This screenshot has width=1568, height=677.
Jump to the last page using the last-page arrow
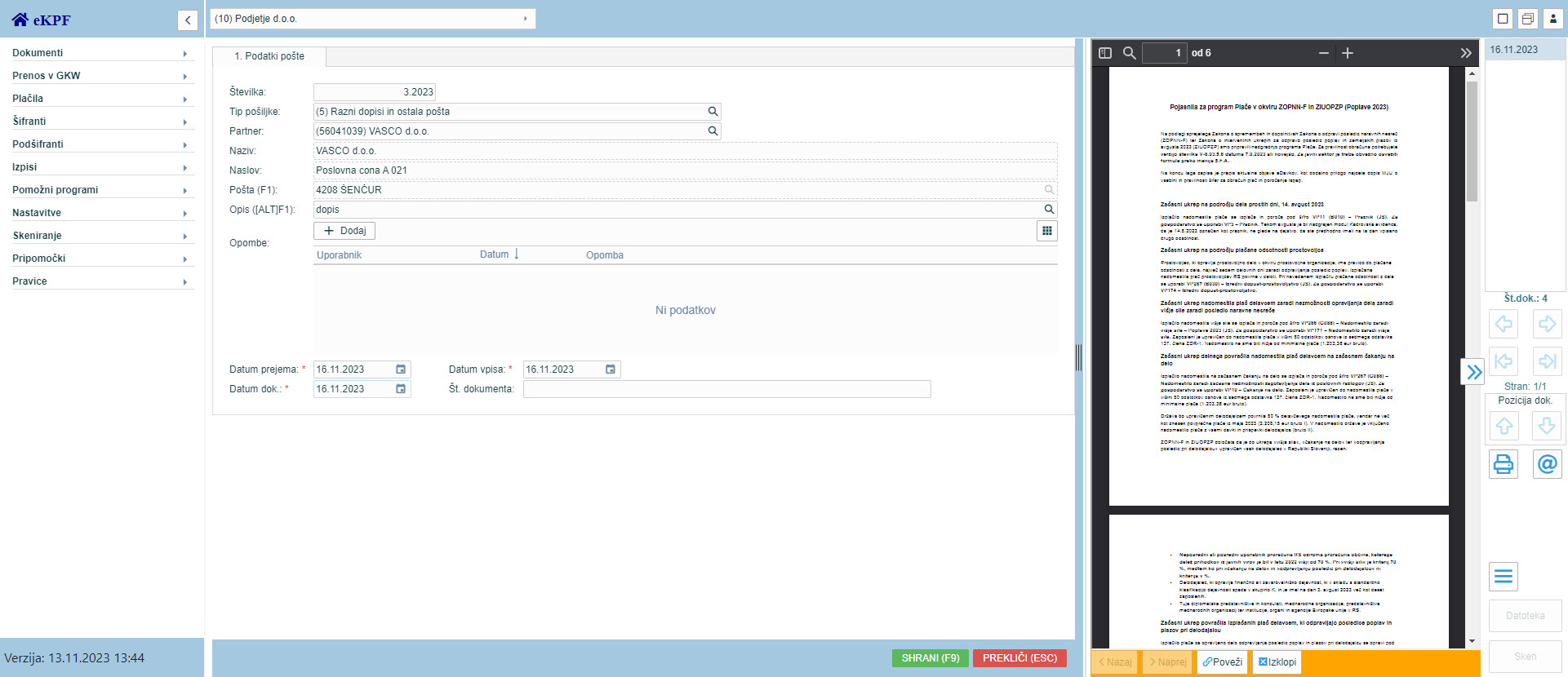point(1548,361)
